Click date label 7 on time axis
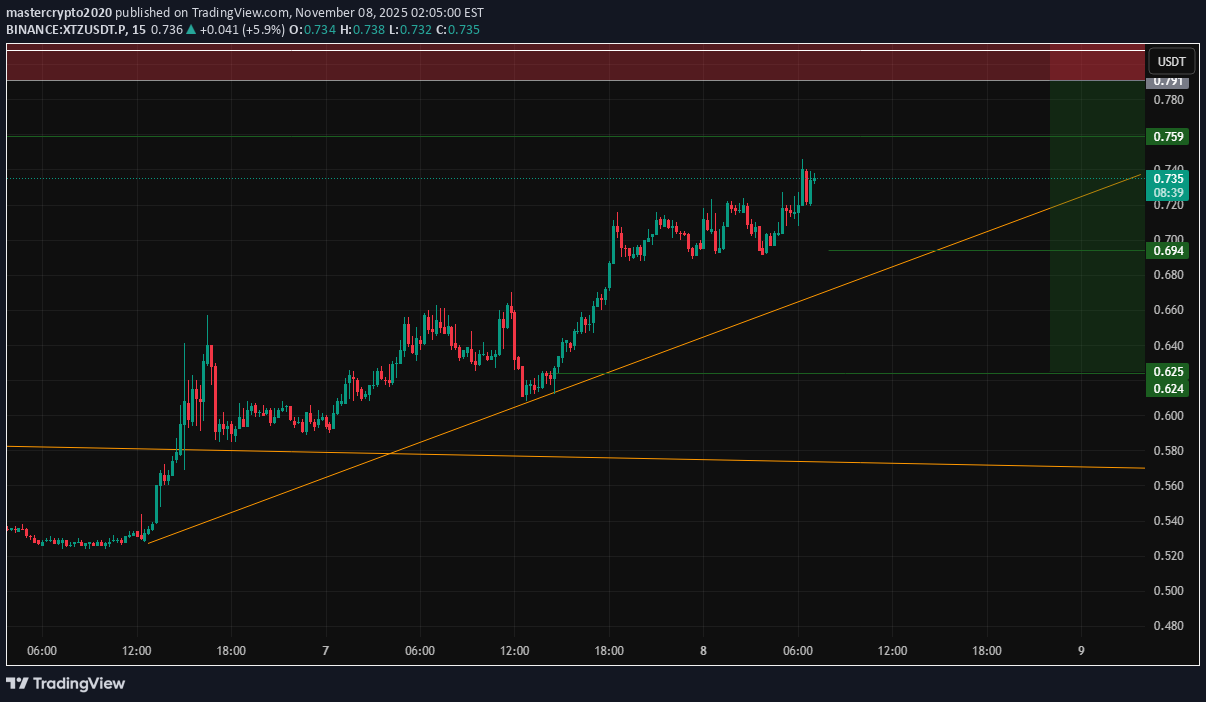1206x702 pixels. pos(325,650)
